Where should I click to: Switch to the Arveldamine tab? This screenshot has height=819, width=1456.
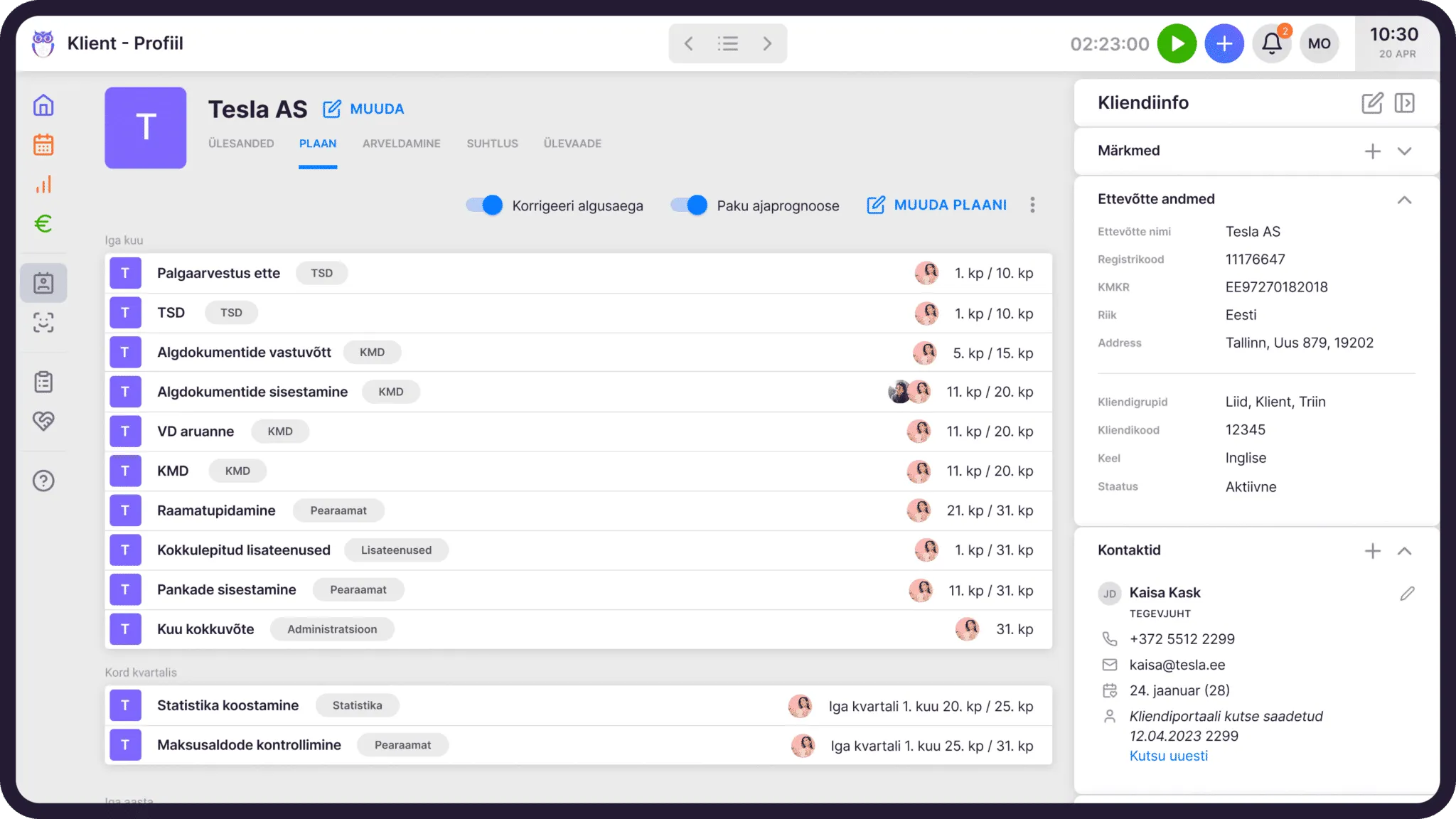point(402,144)
